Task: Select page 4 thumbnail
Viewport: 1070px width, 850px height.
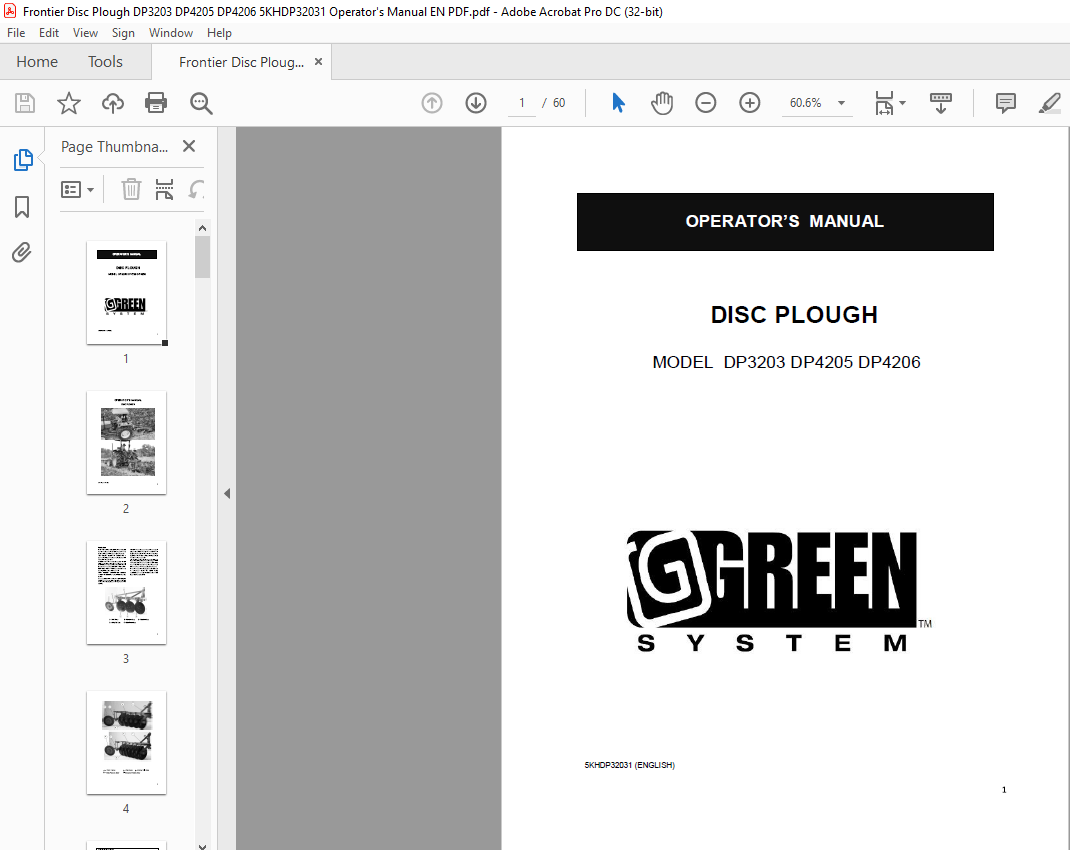Action: tap(126, 743)
